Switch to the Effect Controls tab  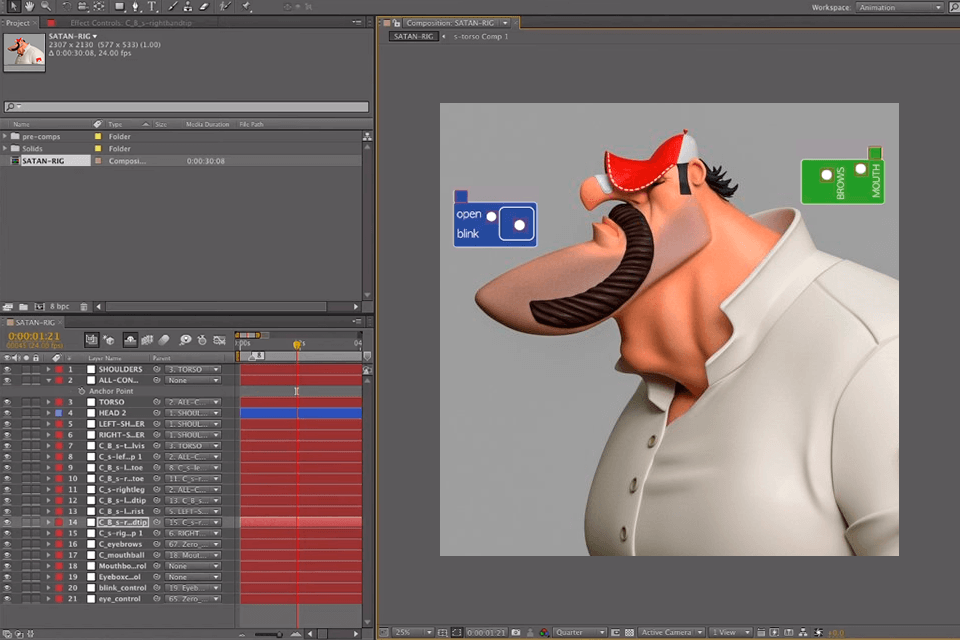[90, 22]
